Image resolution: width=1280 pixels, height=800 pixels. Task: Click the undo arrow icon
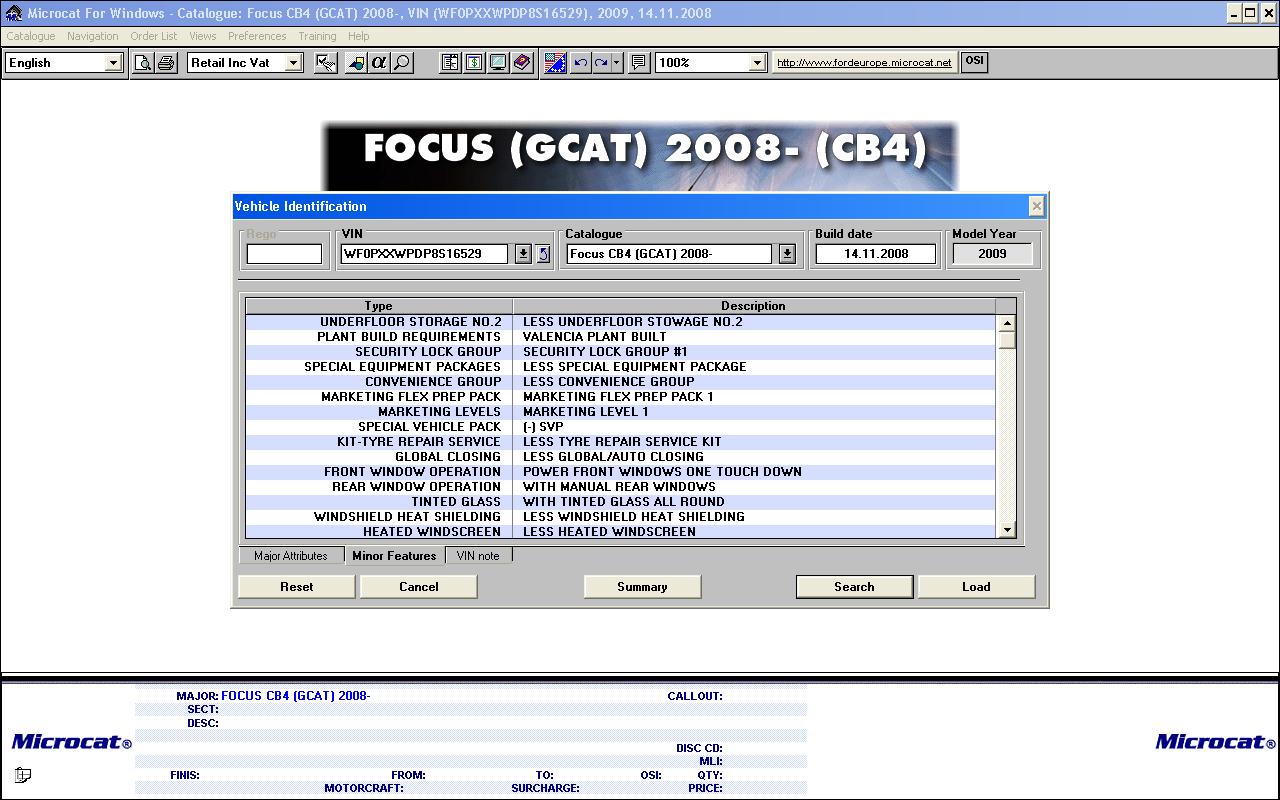click(580, 62)
